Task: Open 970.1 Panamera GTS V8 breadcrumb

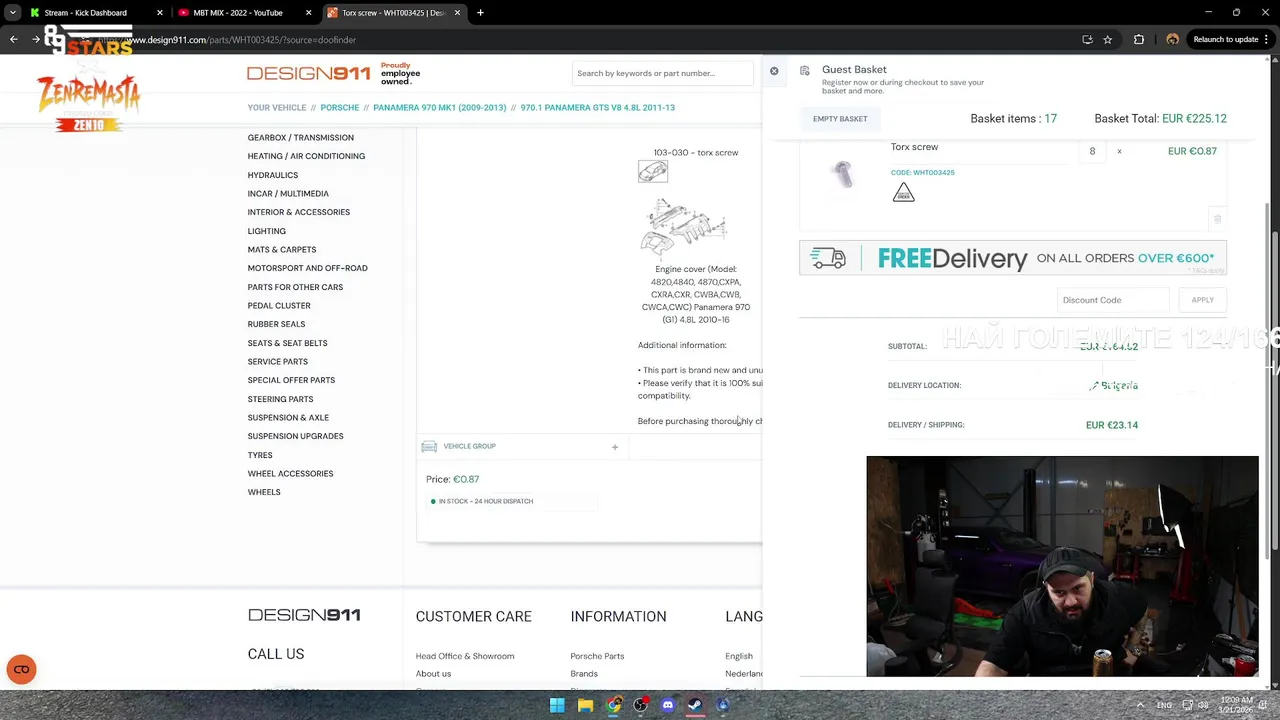Action: [598, 108]
